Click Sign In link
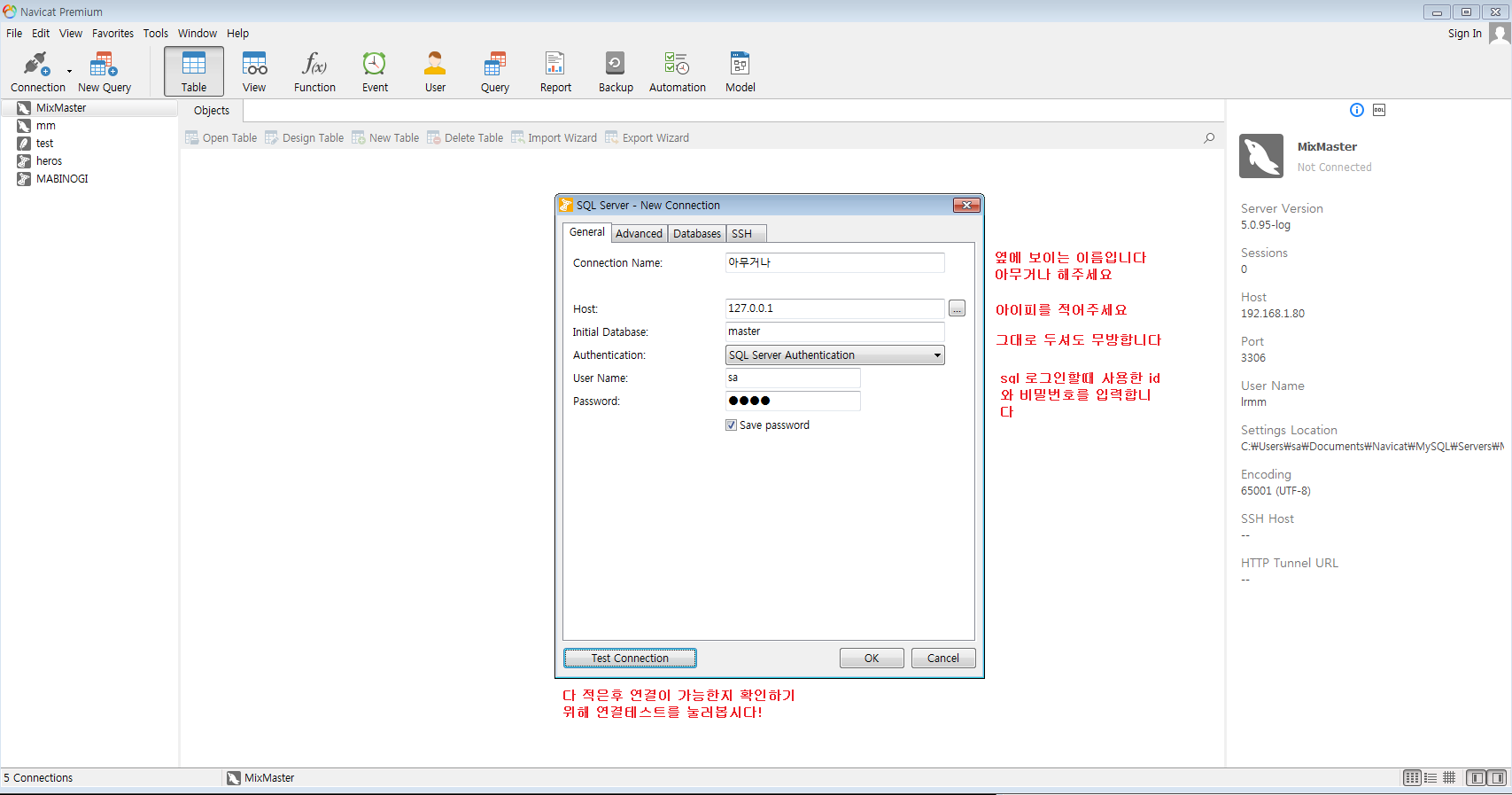This screenshot has height=795, width=1512. click(1464, 34)
